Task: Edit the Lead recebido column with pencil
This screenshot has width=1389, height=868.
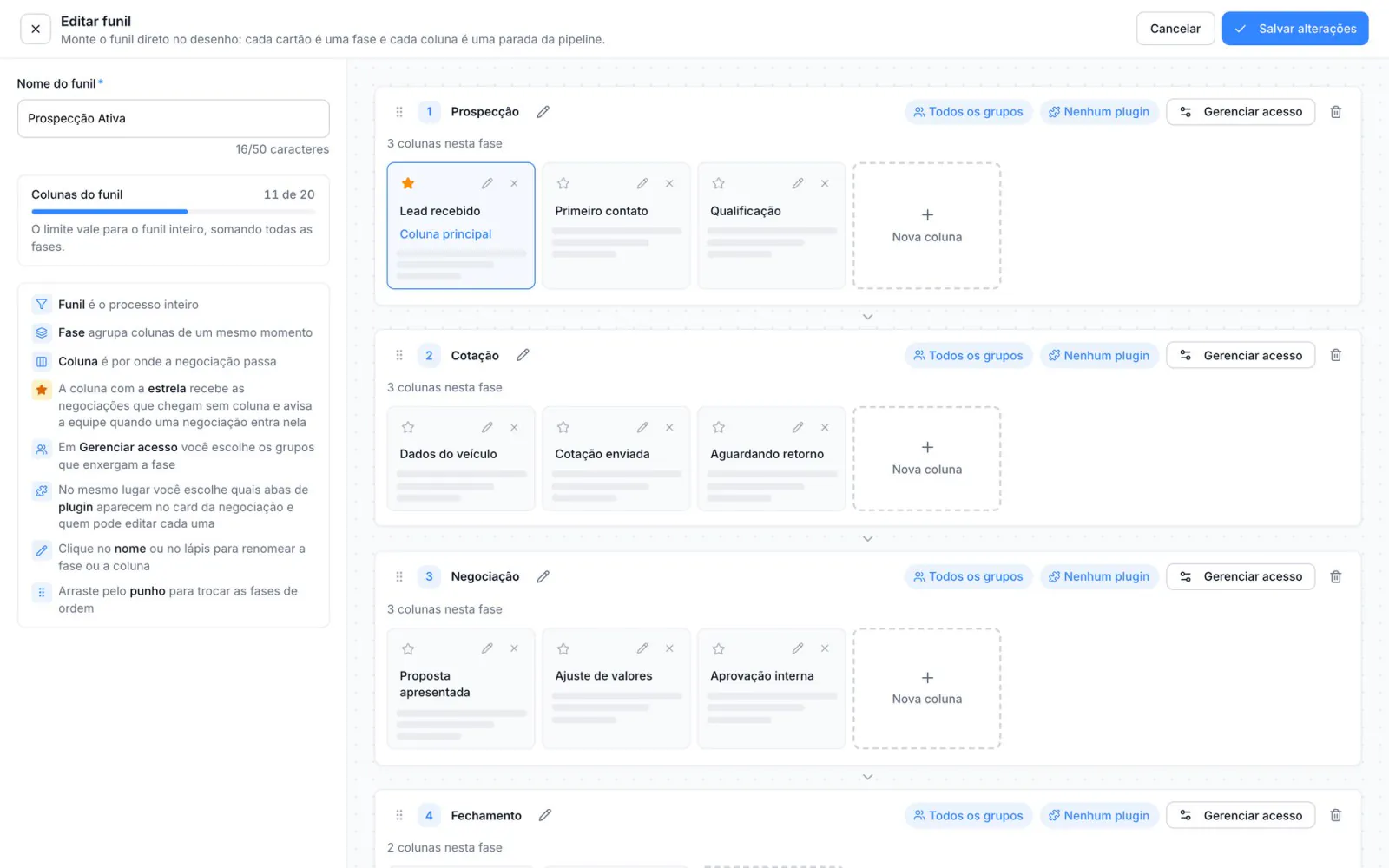Action: [487, 183]
